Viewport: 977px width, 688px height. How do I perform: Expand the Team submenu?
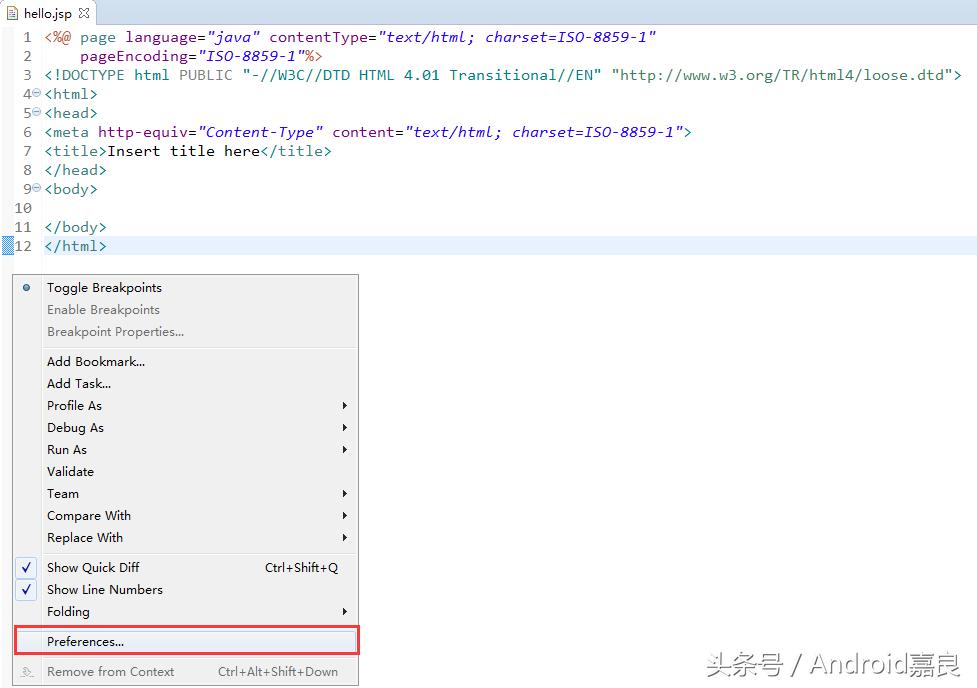pos(63,493)
